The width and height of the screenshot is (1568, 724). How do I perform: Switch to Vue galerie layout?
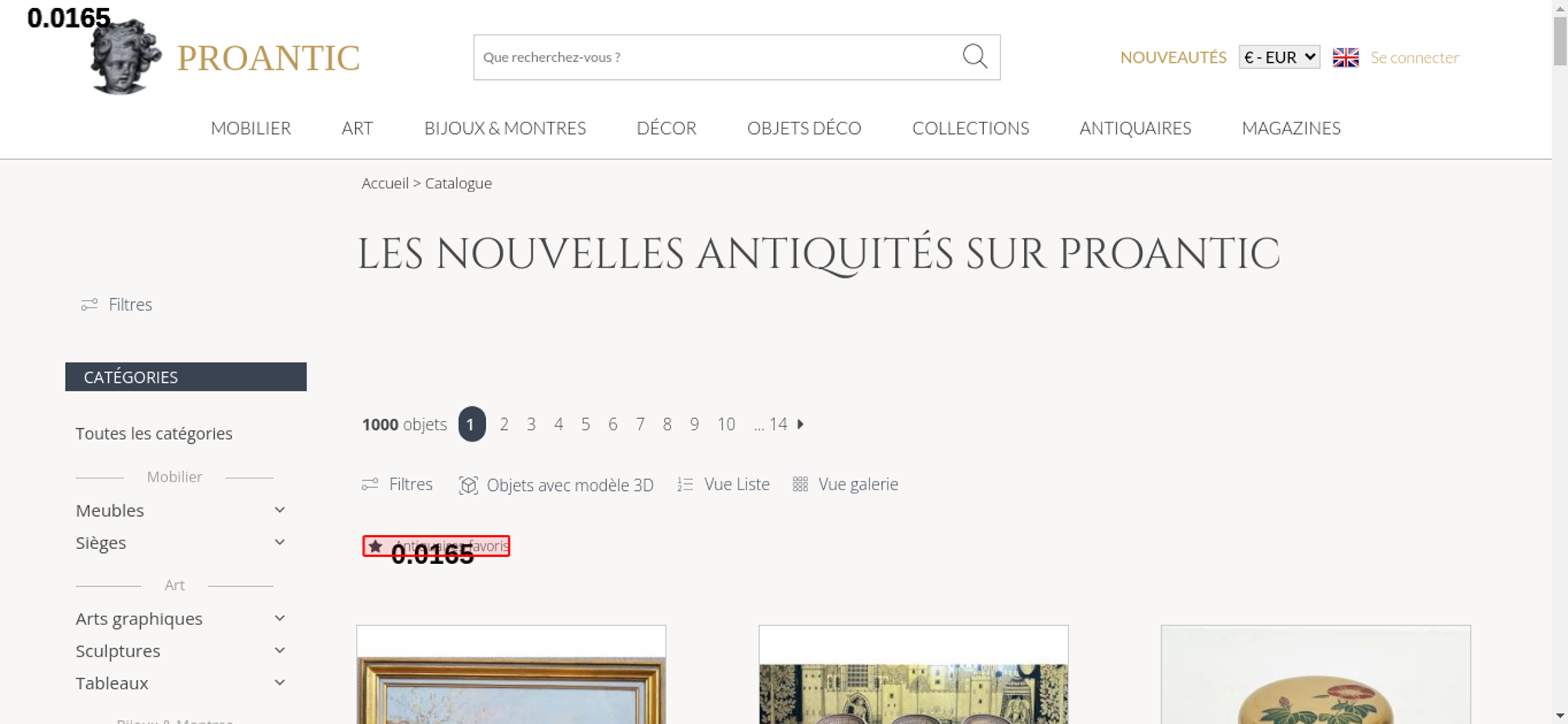click(x=845, y=485)
